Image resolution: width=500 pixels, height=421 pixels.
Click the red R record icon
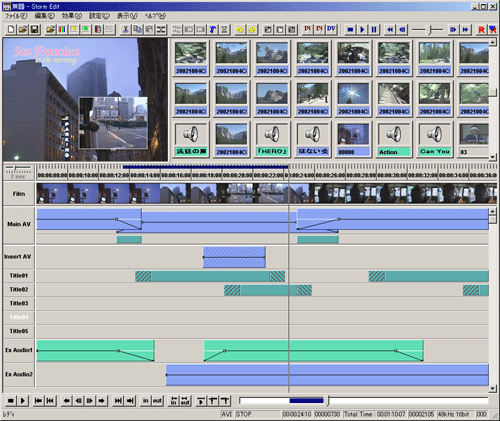point(481,30)
